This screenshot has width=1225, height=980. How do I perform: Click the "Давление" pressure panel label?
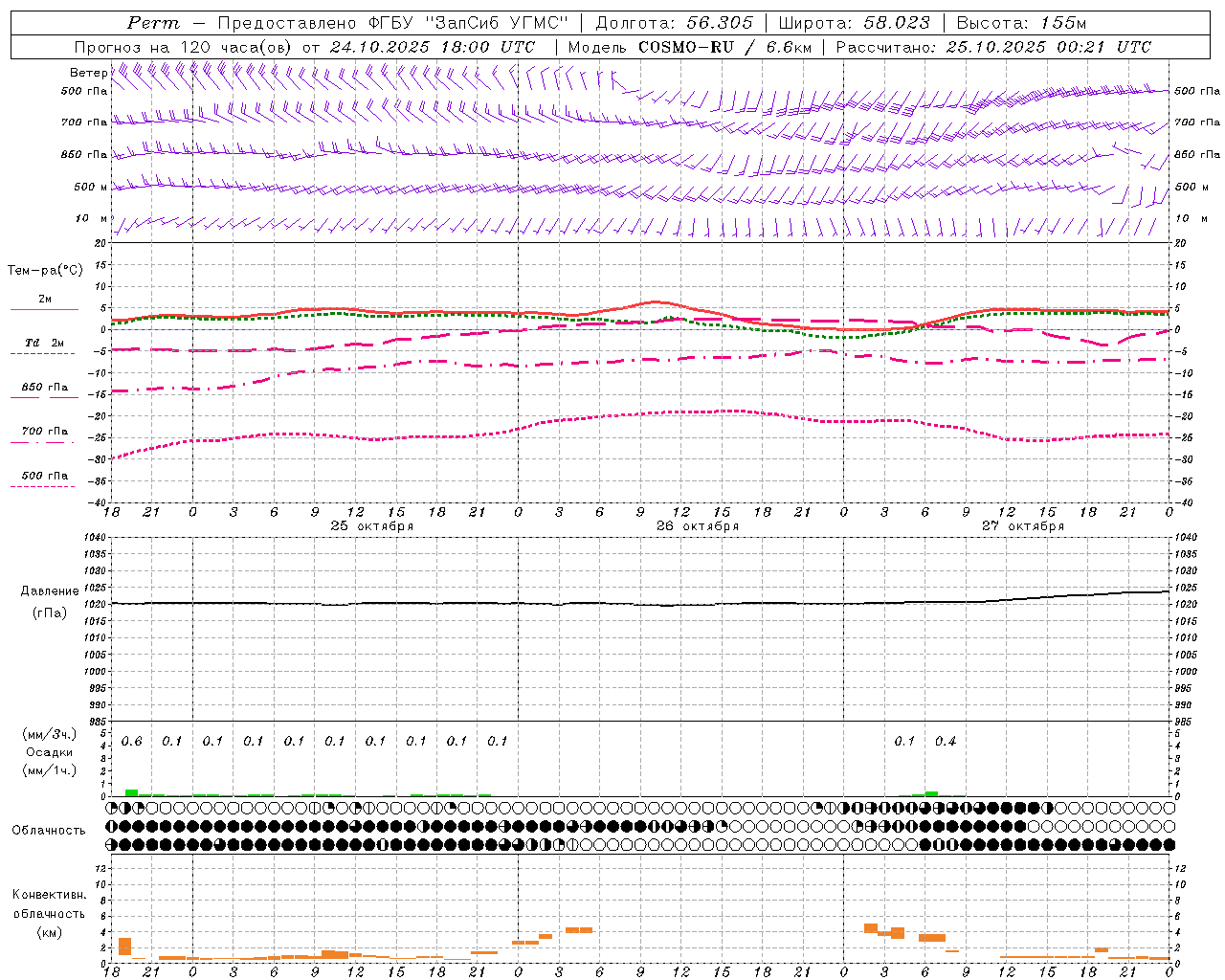point(50,591)
